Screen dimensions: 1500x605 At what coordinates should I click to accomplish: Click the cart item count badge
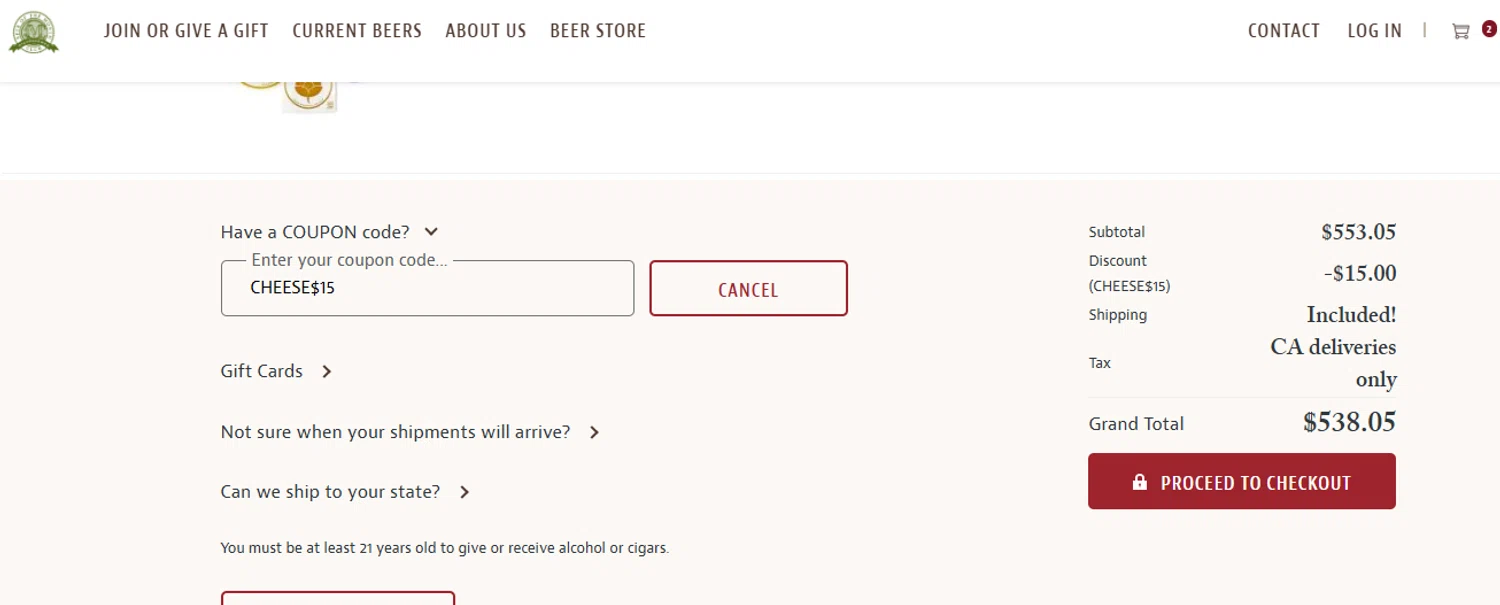[x=1489, y=29]
